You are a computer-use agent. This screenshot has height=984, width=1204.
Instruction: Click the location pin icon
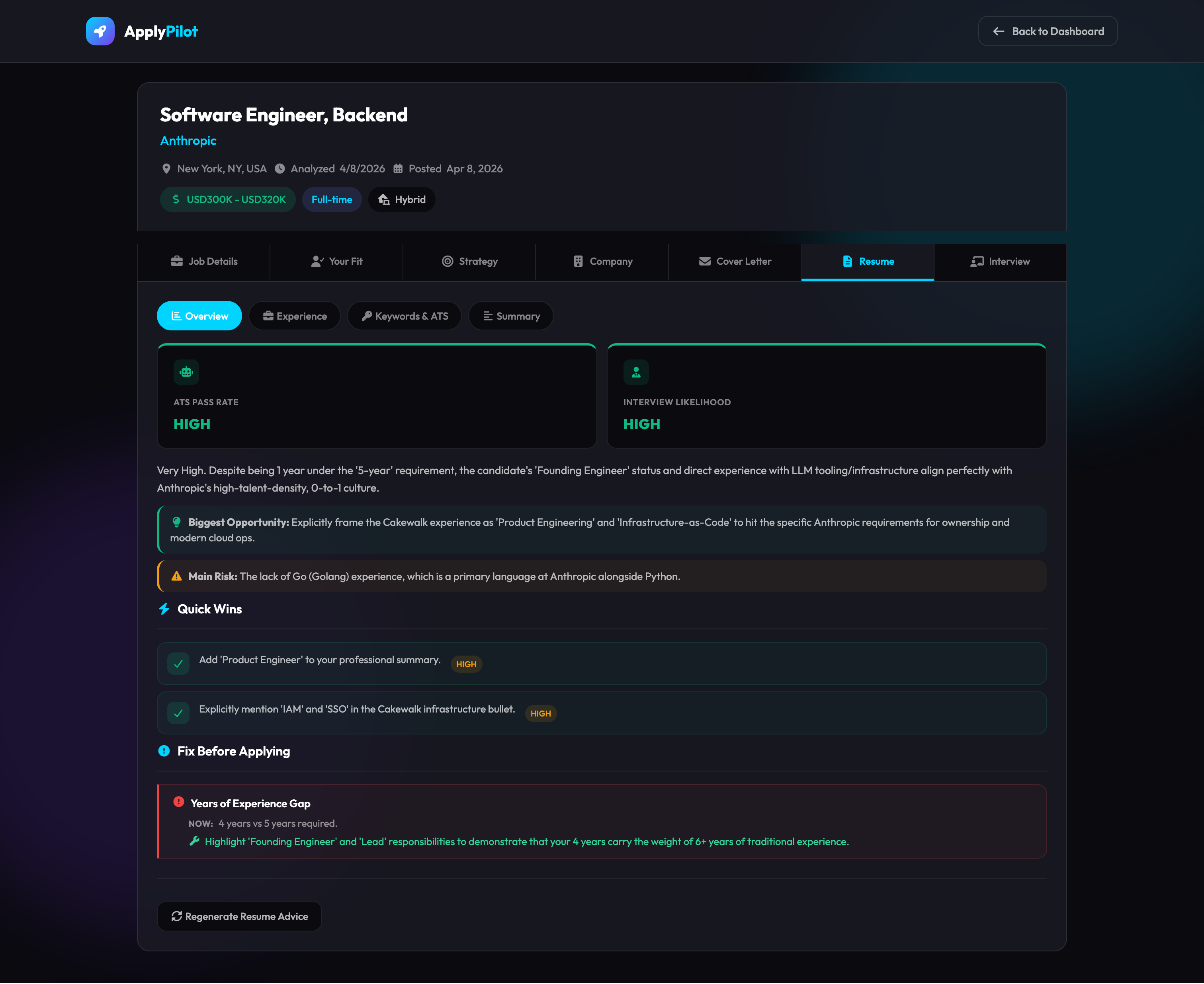pyautogui.click(x=166, y=168)
